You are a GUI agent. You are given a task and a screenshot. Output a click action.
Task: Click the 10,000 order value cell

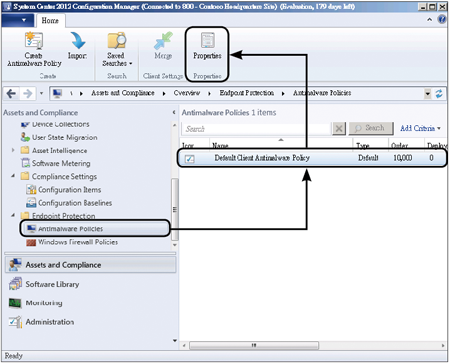(x=403, y=158)
